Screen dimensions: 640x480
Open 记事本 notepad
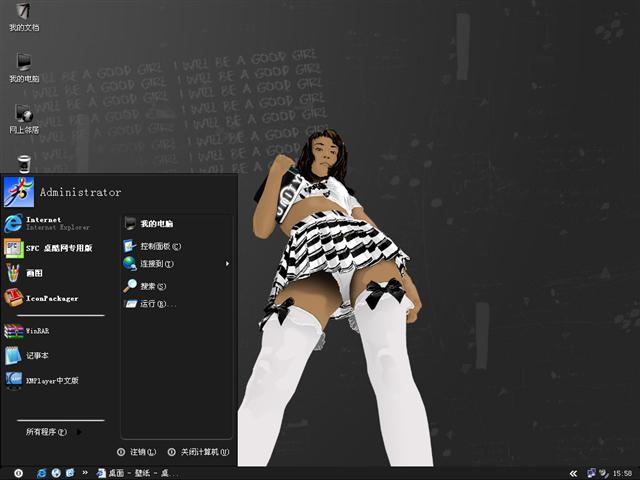coord(26,356)
